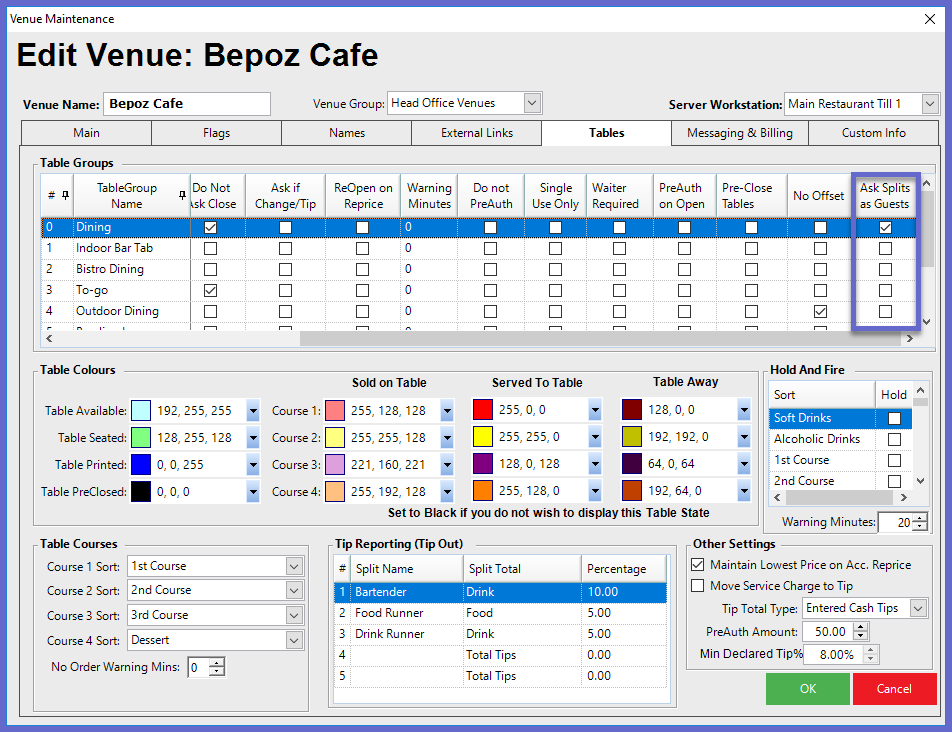Enable Waiter Required for Bistro Dining
The height and width of the screenshot is (732, 952).
pos(619,269)
